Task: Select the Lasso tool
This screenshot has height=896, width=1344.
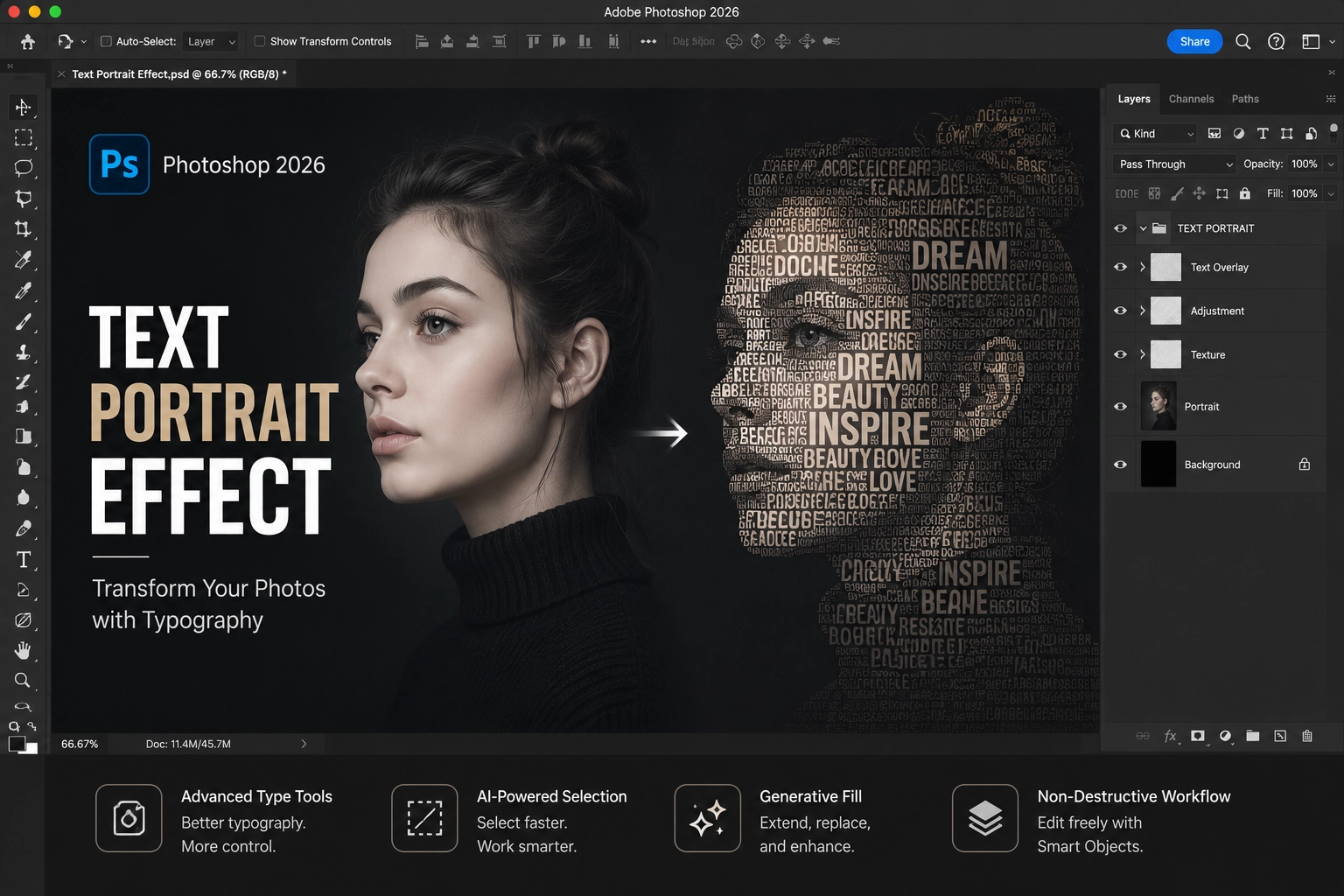Action: (x=23, y=168)
